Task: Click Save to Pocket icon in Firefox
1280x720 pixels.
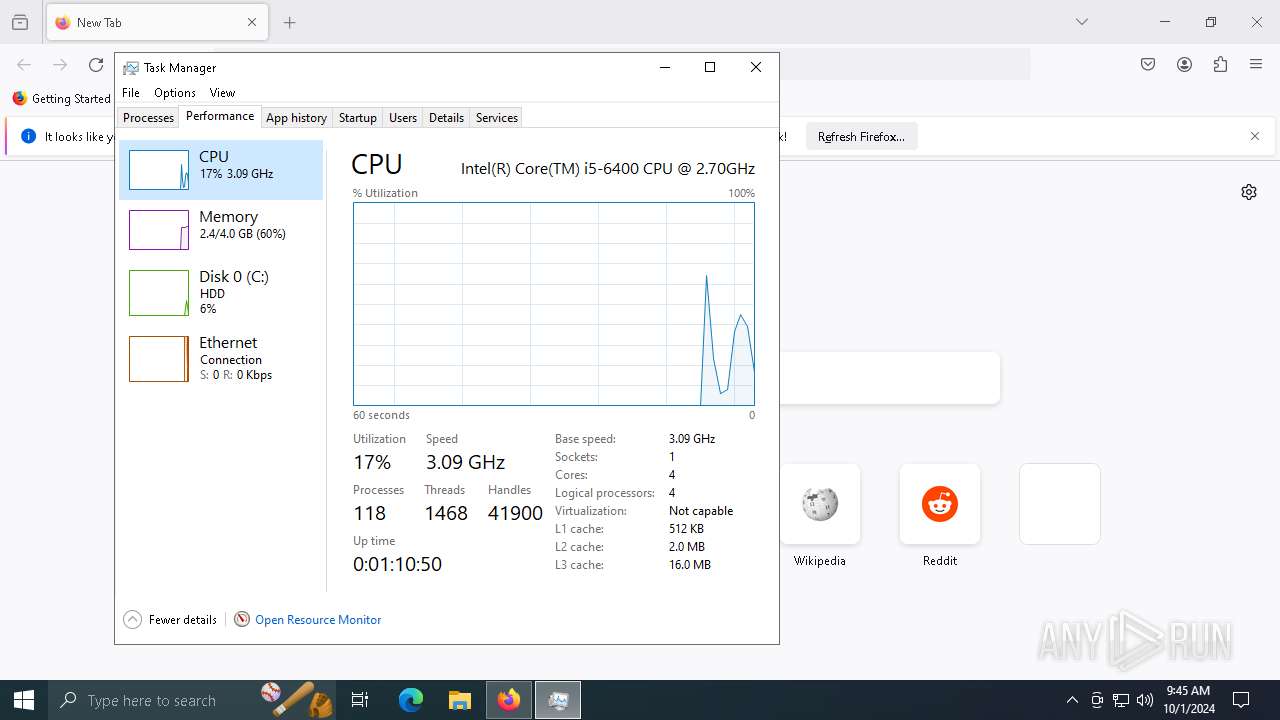Action: point(1148,64)
